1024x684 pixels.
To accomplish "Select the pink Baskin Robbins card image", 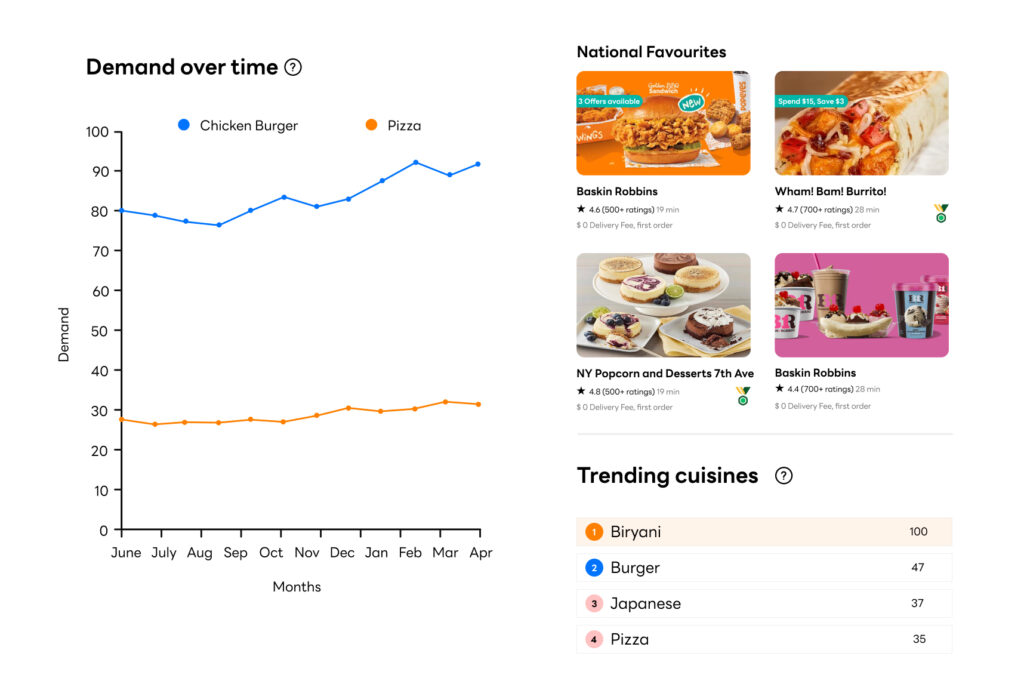I will click(x=861, y=305).
